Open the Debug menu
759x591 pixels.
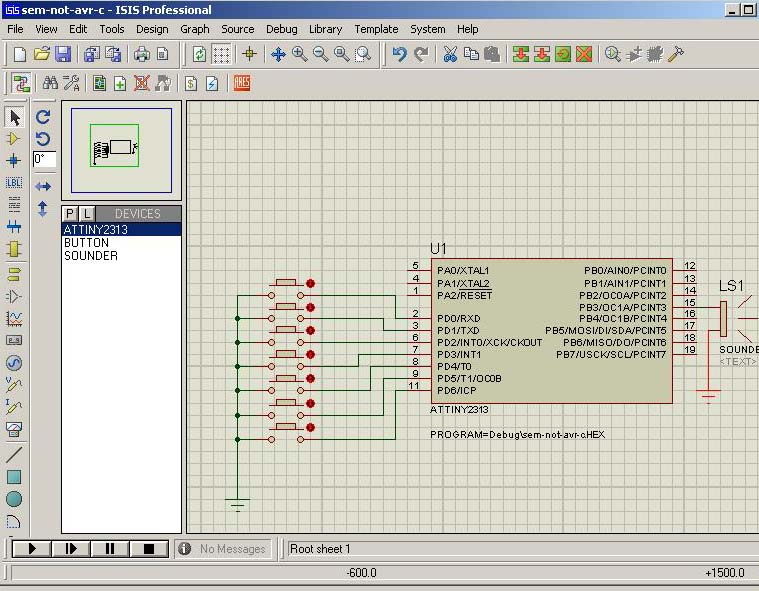(x=281, y=29)
